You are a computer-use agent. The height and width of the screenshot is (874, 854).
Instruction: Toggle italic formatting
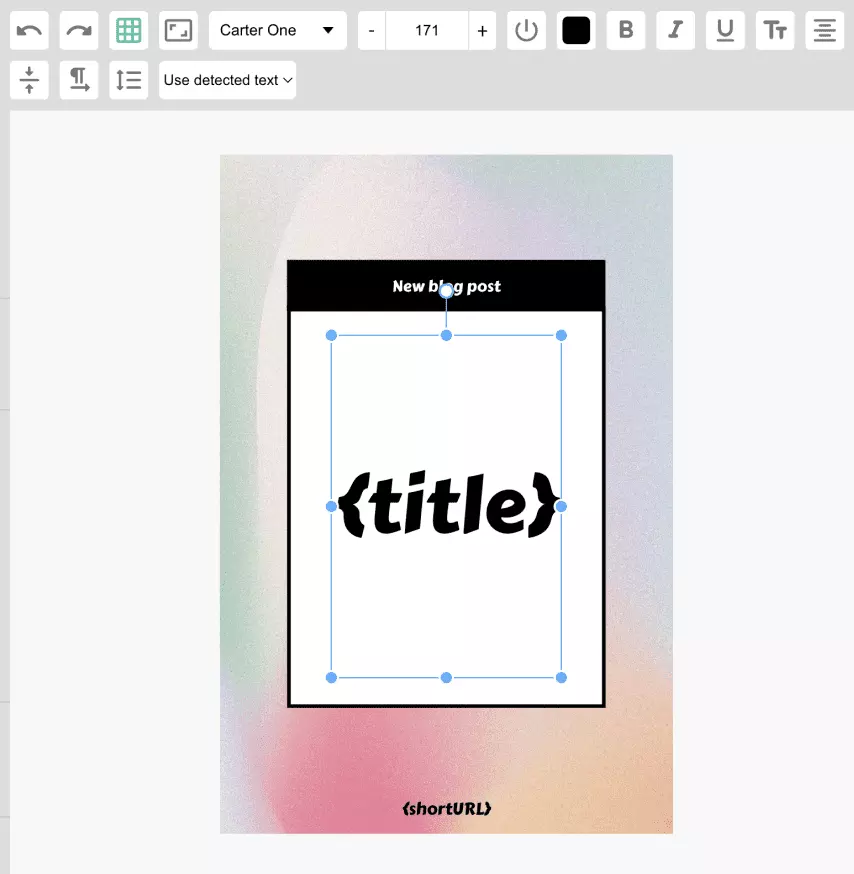point(675,30)
